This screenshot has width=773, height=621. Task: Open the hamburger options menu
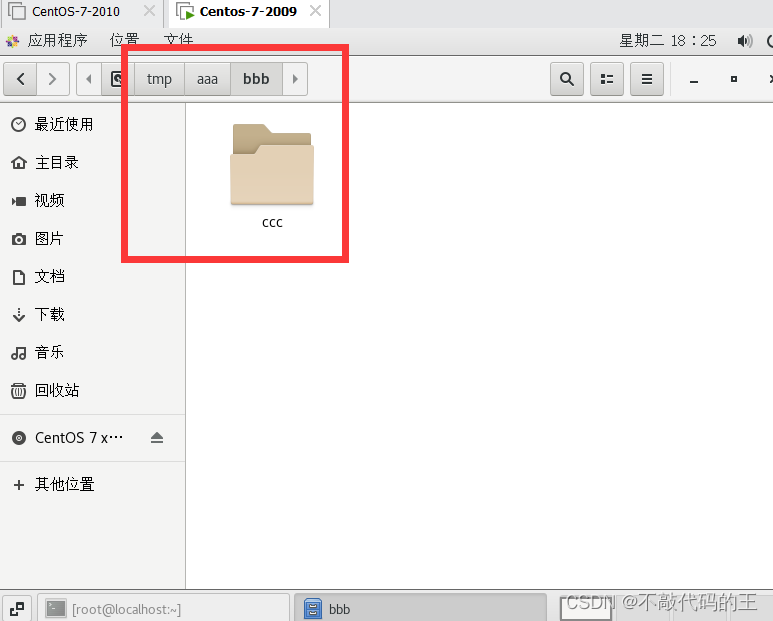tap(647, 79)
